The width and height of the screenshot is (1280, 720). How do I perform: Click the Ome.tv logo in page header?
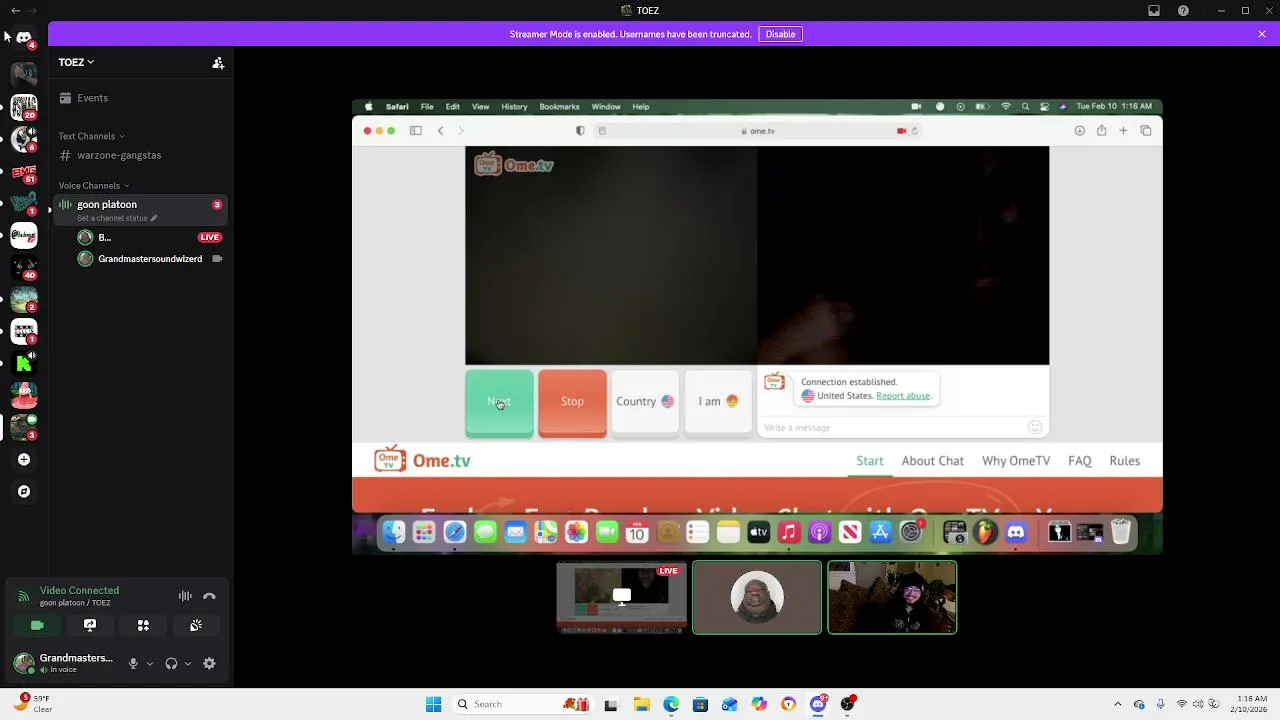click(x=422, y=460)
